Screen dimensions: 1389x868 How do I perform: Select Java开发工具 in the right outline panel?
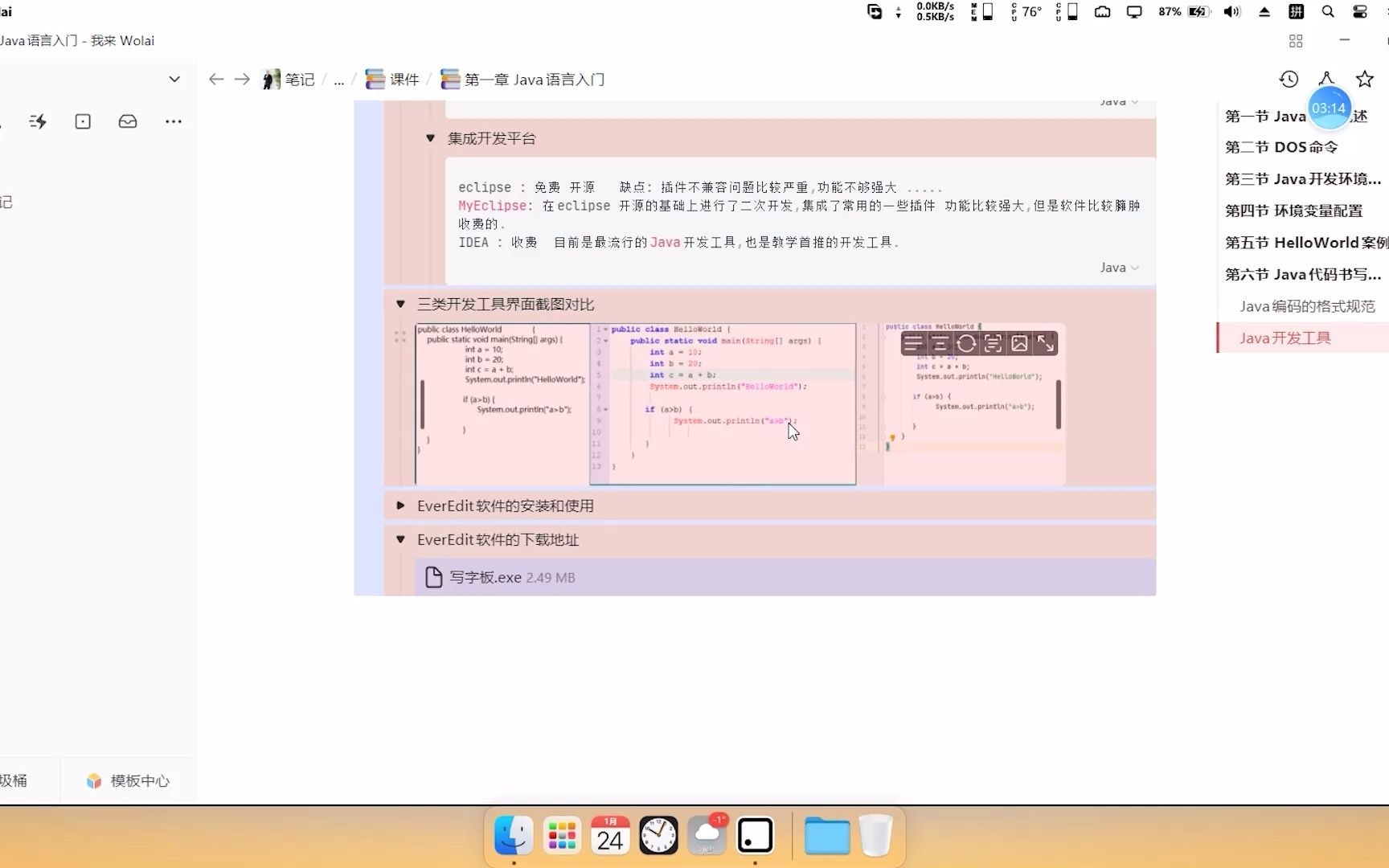pyautogui.click(x=1285, y=338)
